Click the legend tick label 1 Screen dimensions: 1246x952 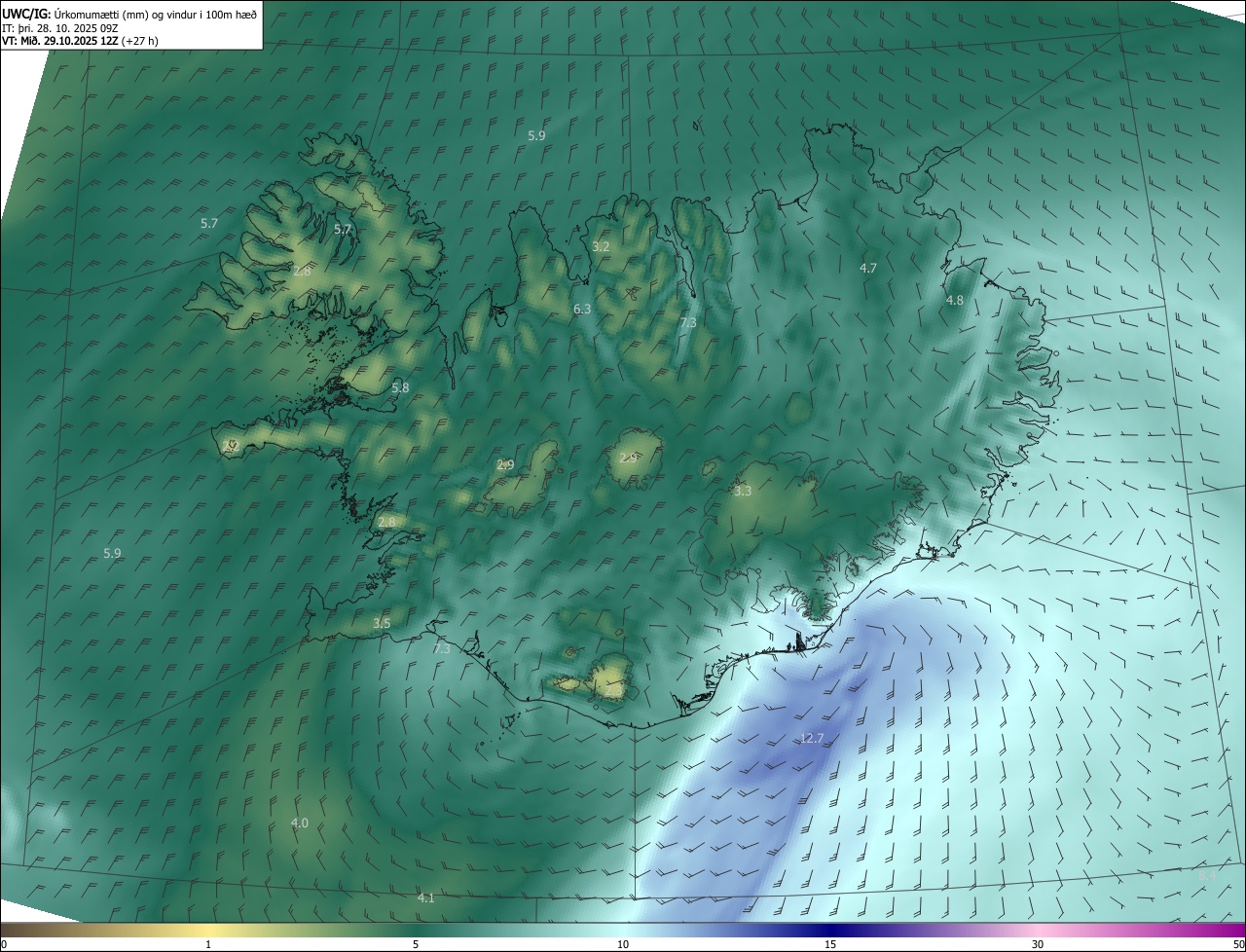coord(208,944)
